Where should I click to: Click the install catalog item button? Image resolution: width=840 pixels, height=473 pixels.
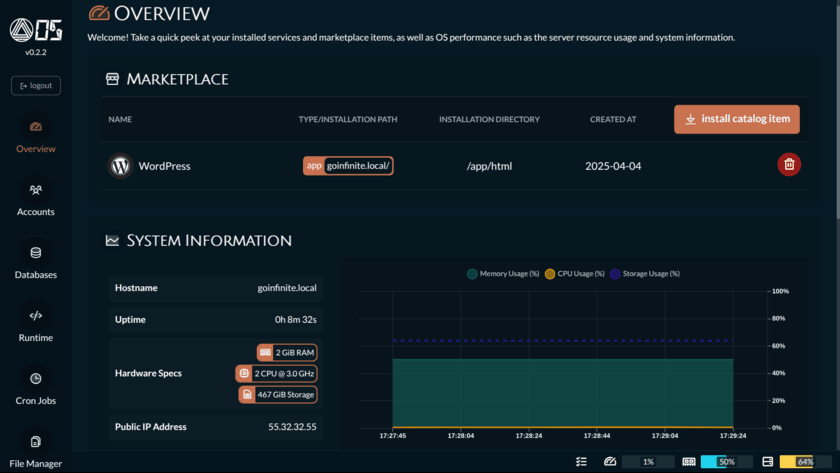737,119
